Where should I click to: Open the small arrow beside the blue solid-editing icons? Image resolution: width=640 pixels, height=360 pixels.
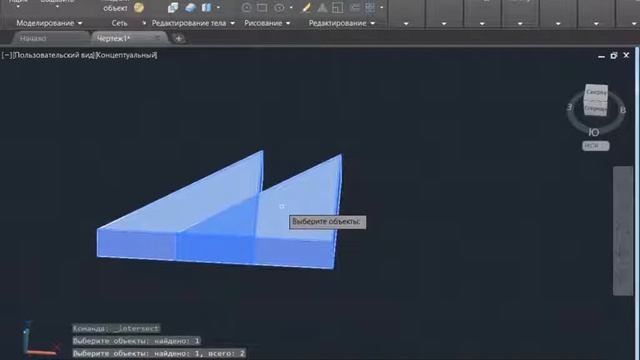pyautogui.click(x=218, y=7)
